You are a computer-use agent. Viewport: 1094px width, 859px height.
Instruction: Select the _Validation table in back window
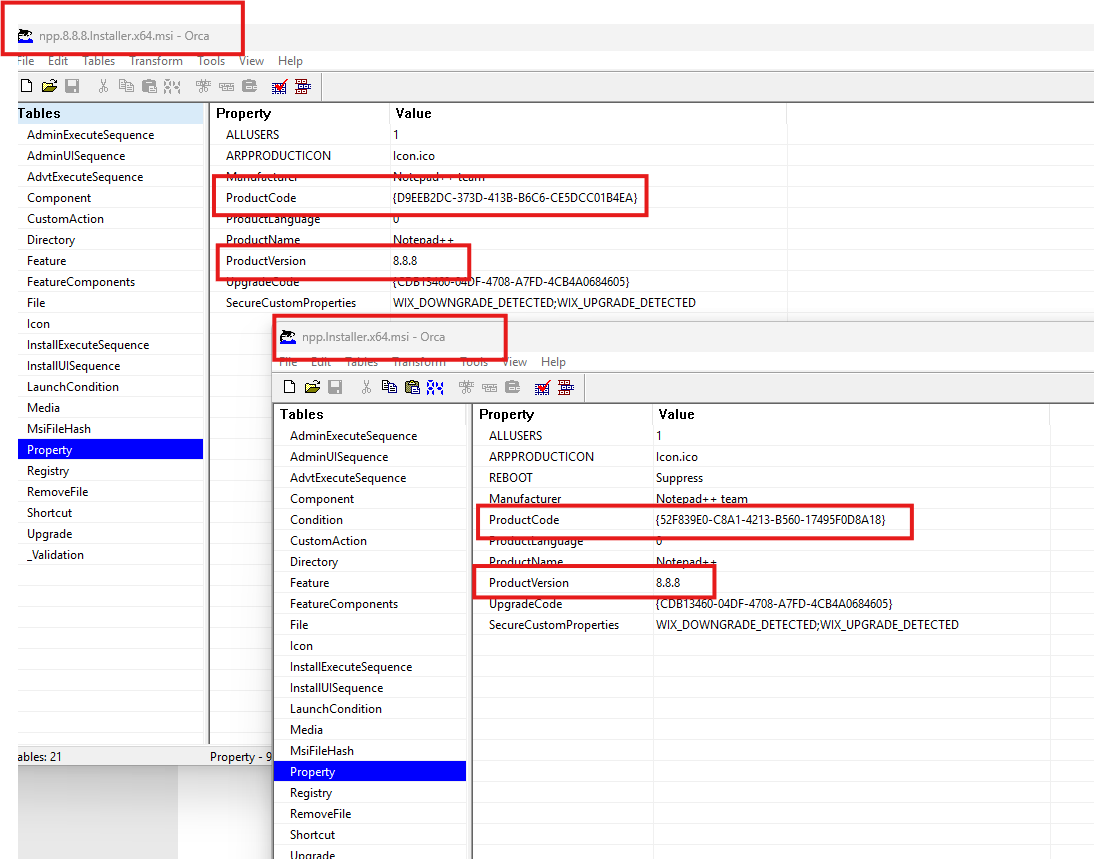point(56,555)
